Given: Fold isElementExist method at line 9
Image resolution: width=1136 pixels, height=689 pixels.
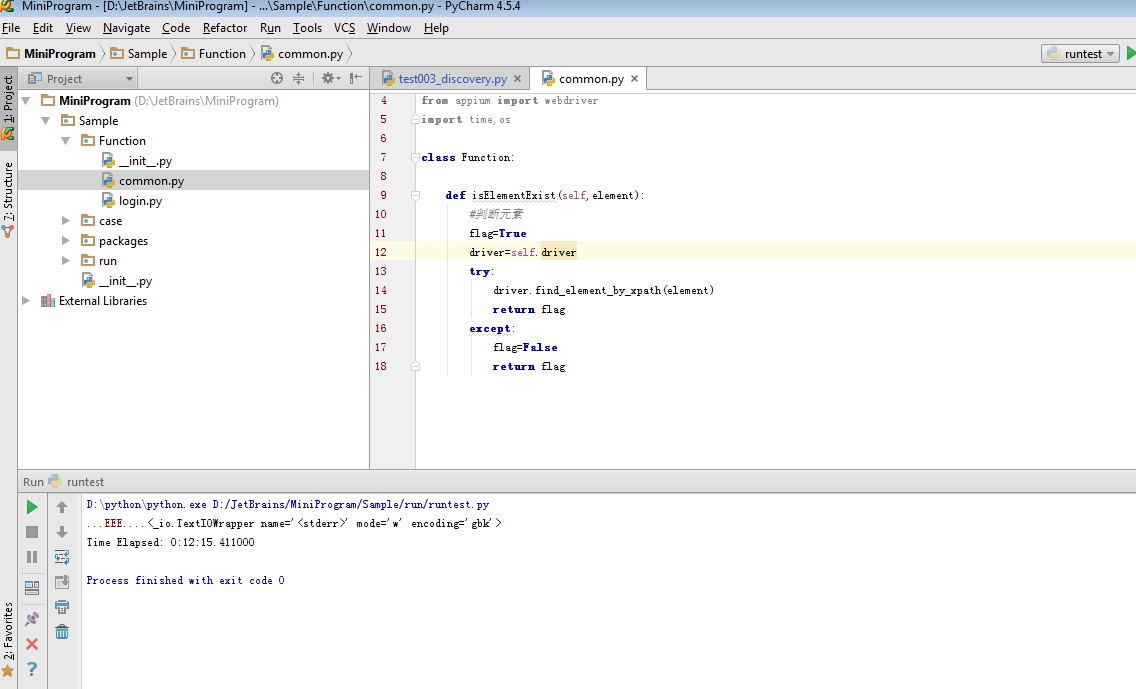Looking at the screenshot, I should 415,195.
